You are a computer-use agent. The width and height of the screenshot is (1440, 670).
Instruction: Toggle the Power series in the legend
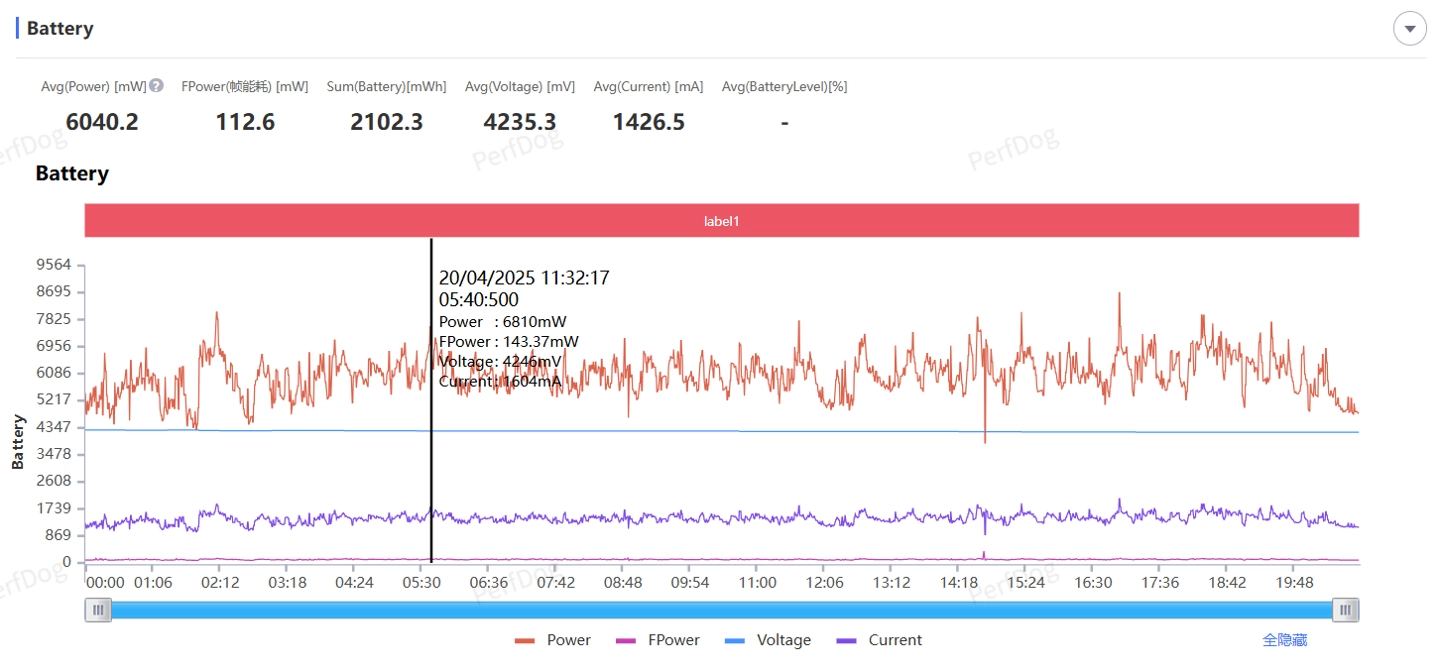click(x=553, y=640)
